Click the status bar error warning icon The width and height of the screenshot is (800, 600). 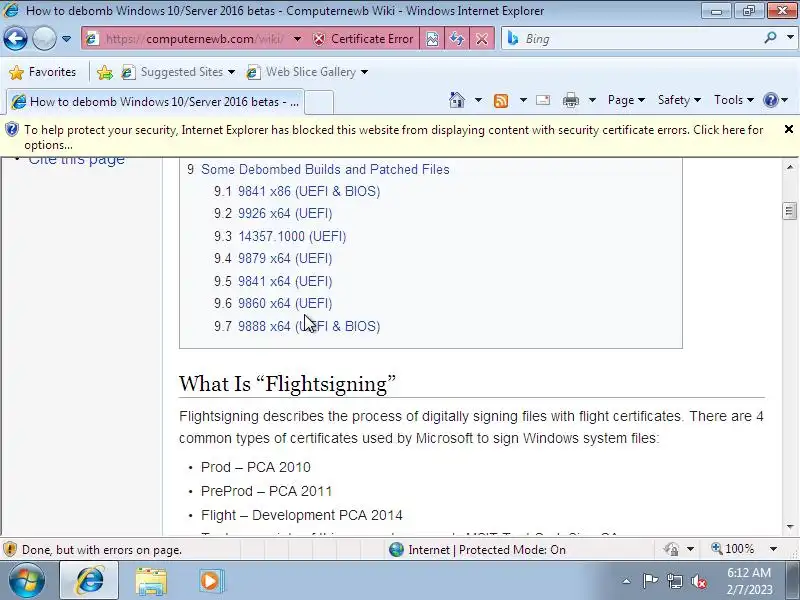pyautogui.click(x=10, y=549)
